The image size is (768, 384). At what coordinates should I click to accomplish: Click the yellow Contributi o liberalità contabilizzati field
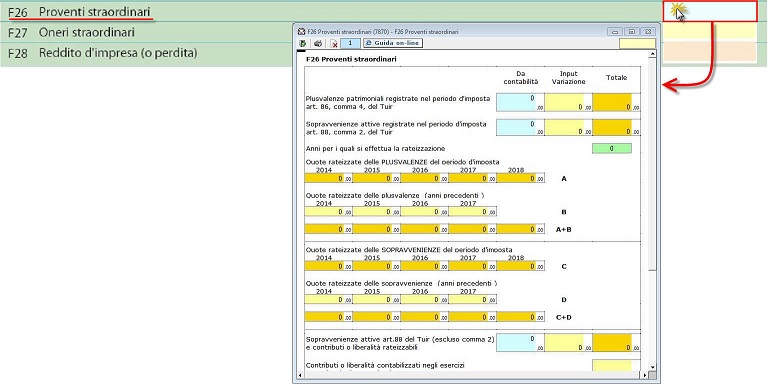point(612,365)
